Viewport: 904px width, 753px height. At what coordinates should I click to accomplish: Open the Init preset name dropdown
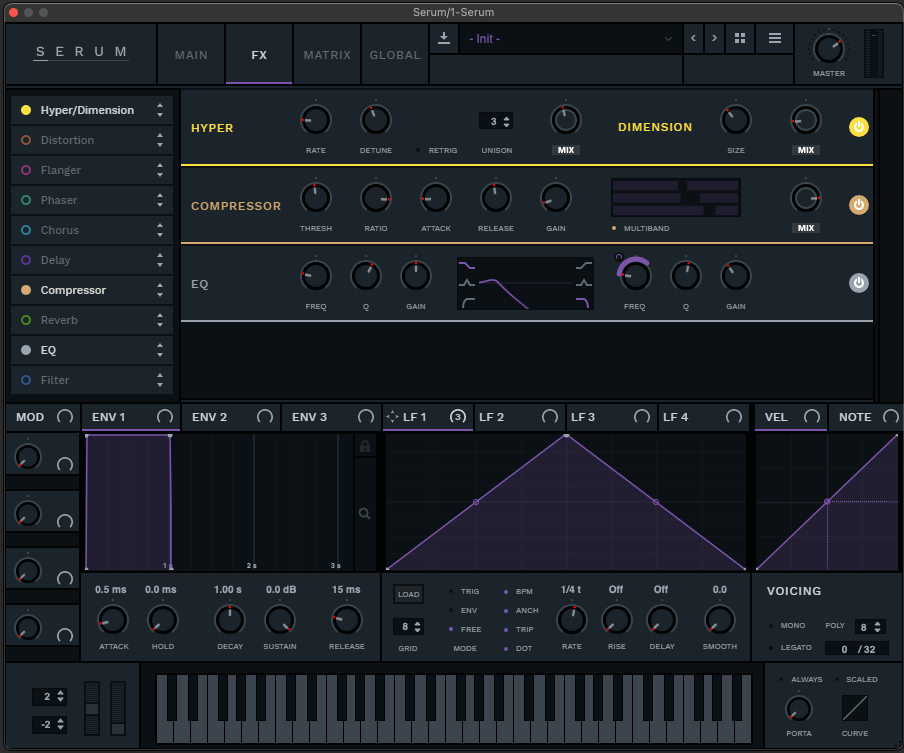click(571, 39)
